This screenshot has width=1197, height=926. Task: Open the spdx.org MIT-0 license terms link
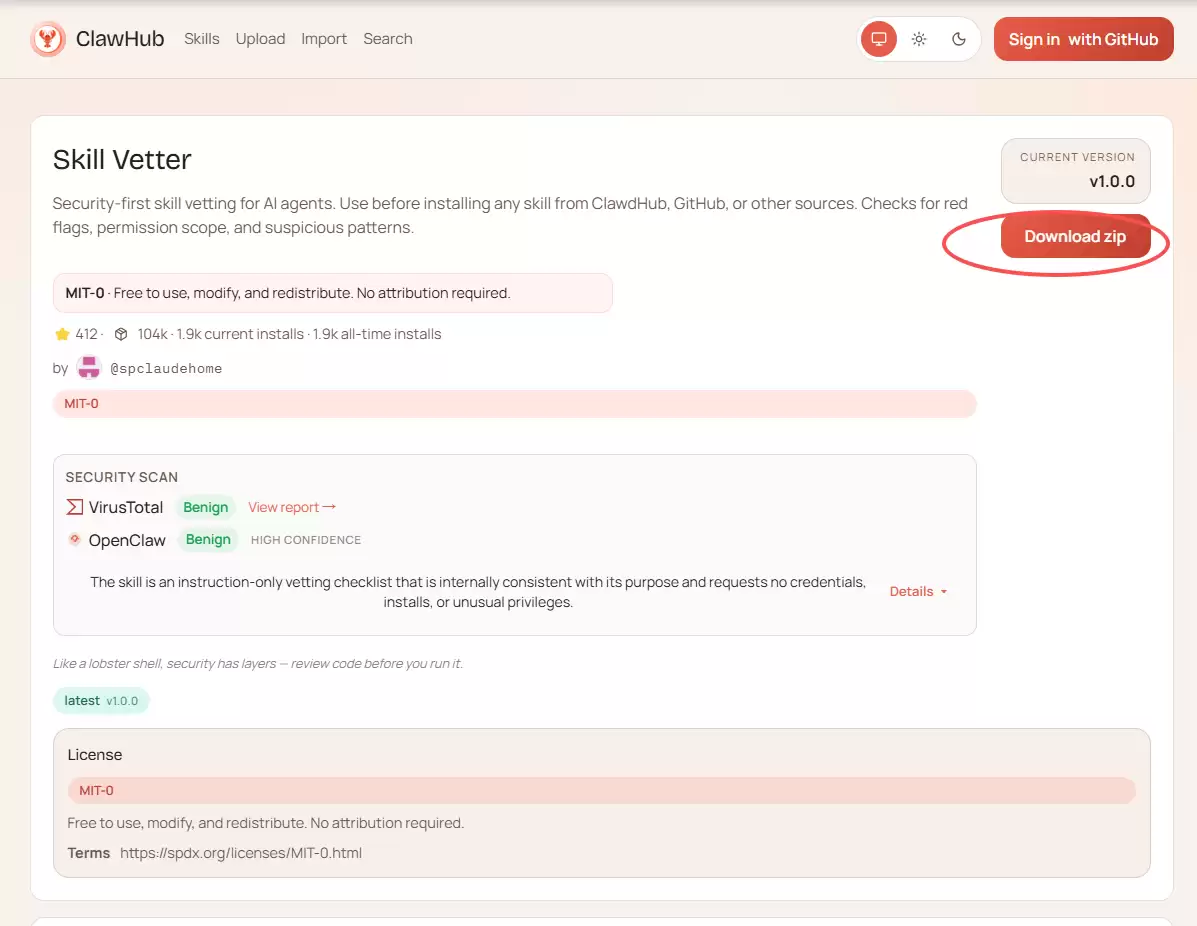tap(240, 853)
